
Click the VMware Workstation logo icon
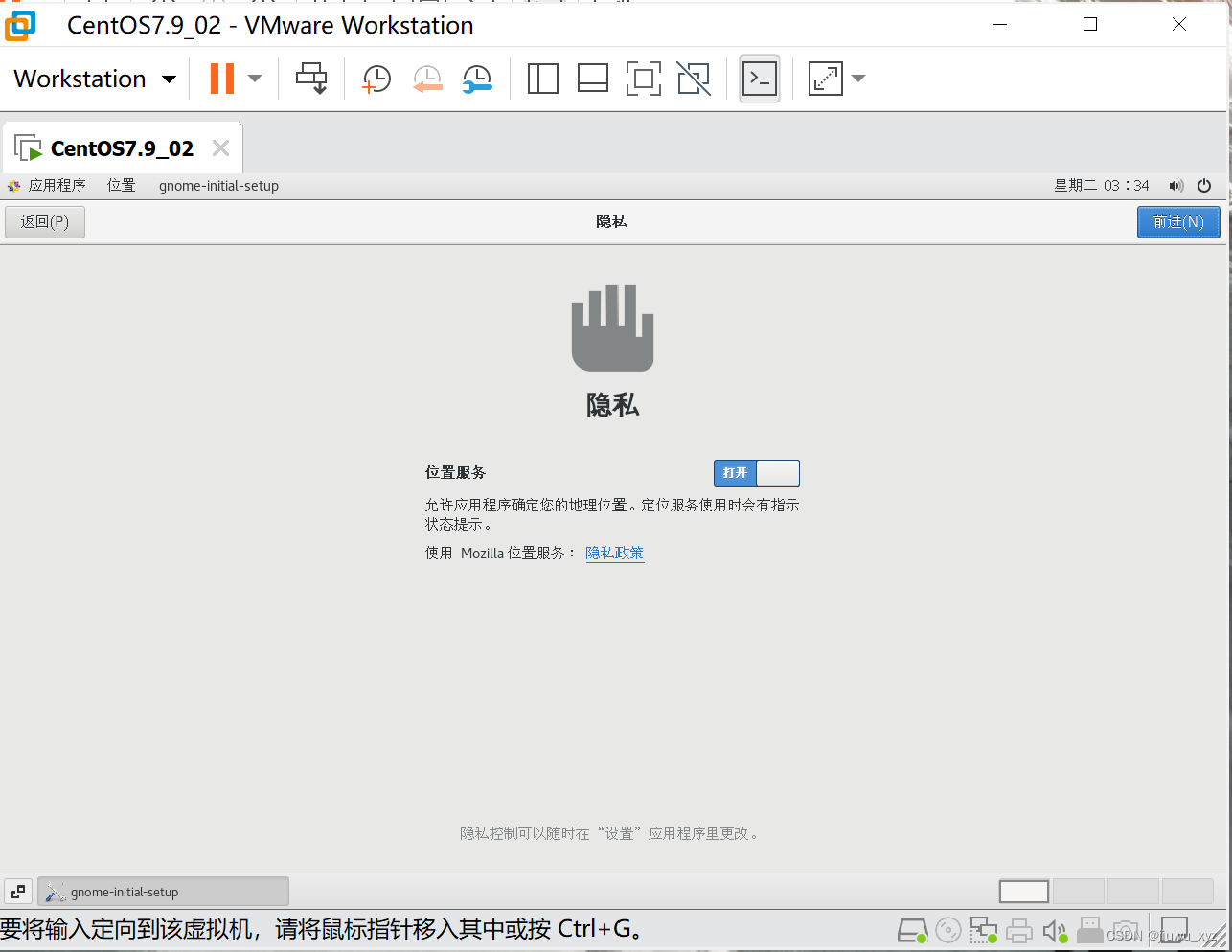20,26
